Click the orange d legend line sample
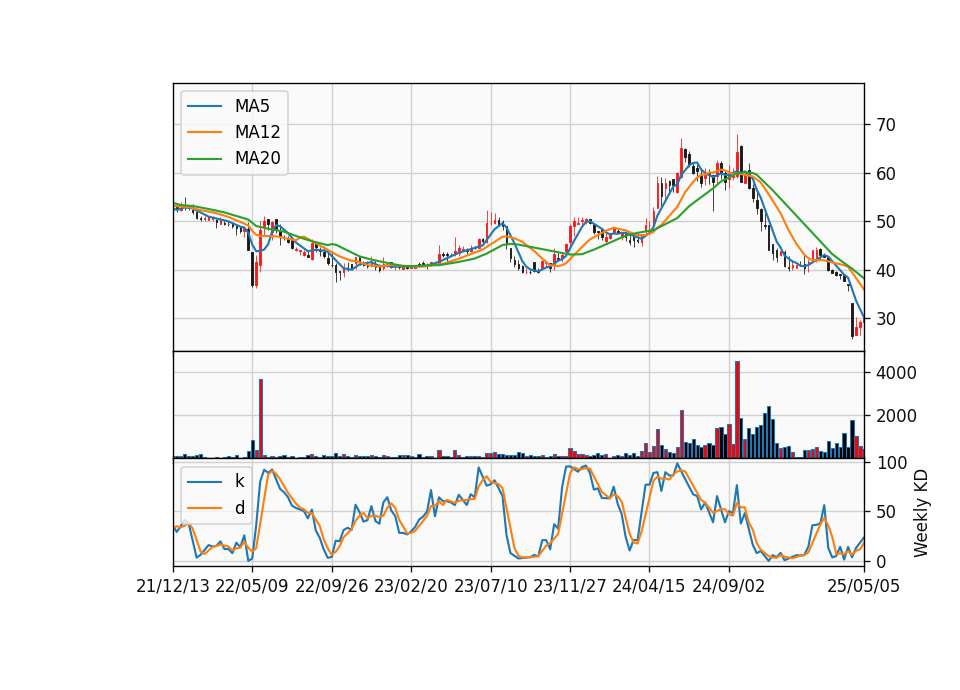This screenshot has height=690, width=960. (x=204, y=508)
